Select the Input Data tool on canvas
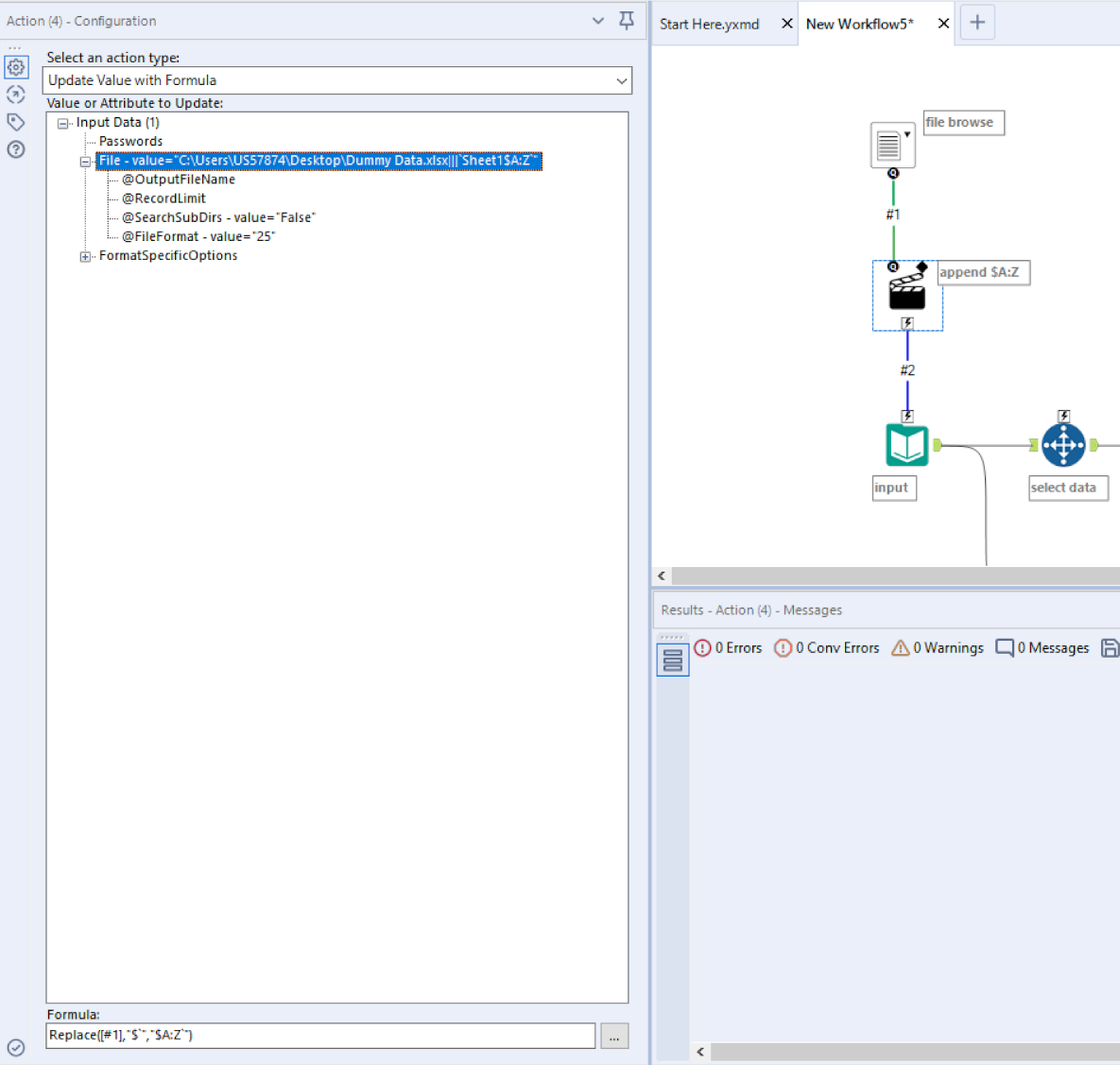This screenshot has height=1065, width=1120. tap(891, 144)
